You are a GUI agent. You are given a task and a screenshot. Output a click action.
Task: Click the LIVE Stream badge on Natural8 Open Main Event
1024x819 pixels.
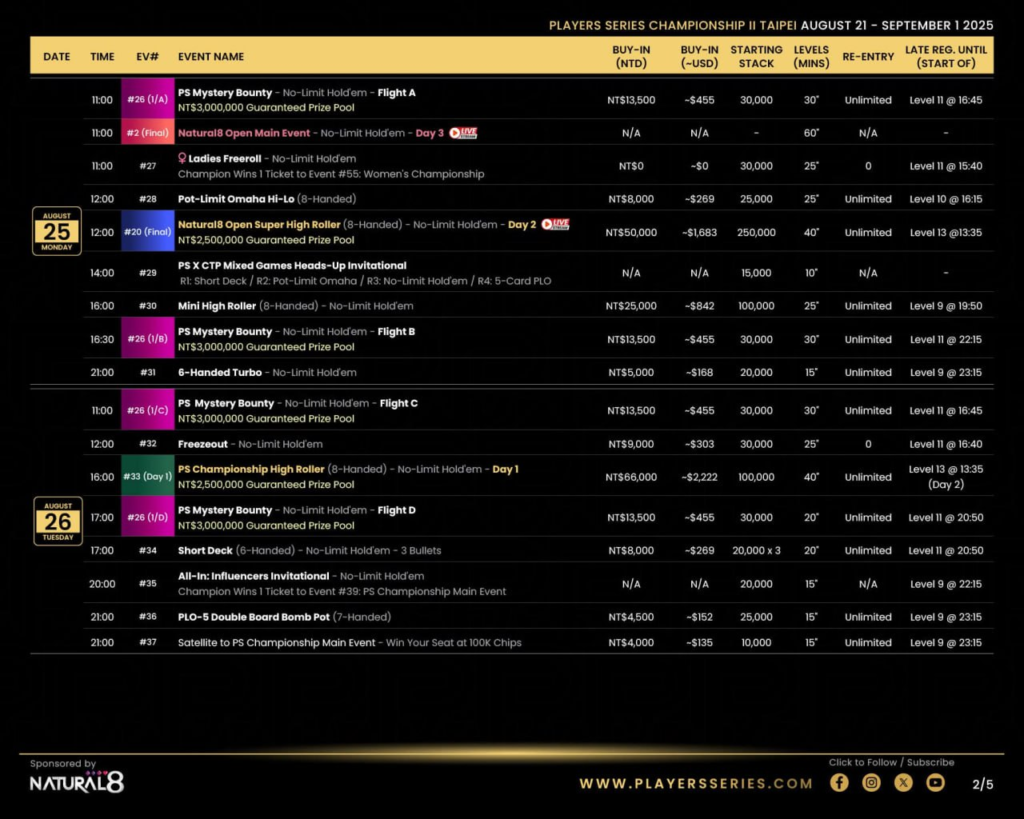click(x=461, y=131)
